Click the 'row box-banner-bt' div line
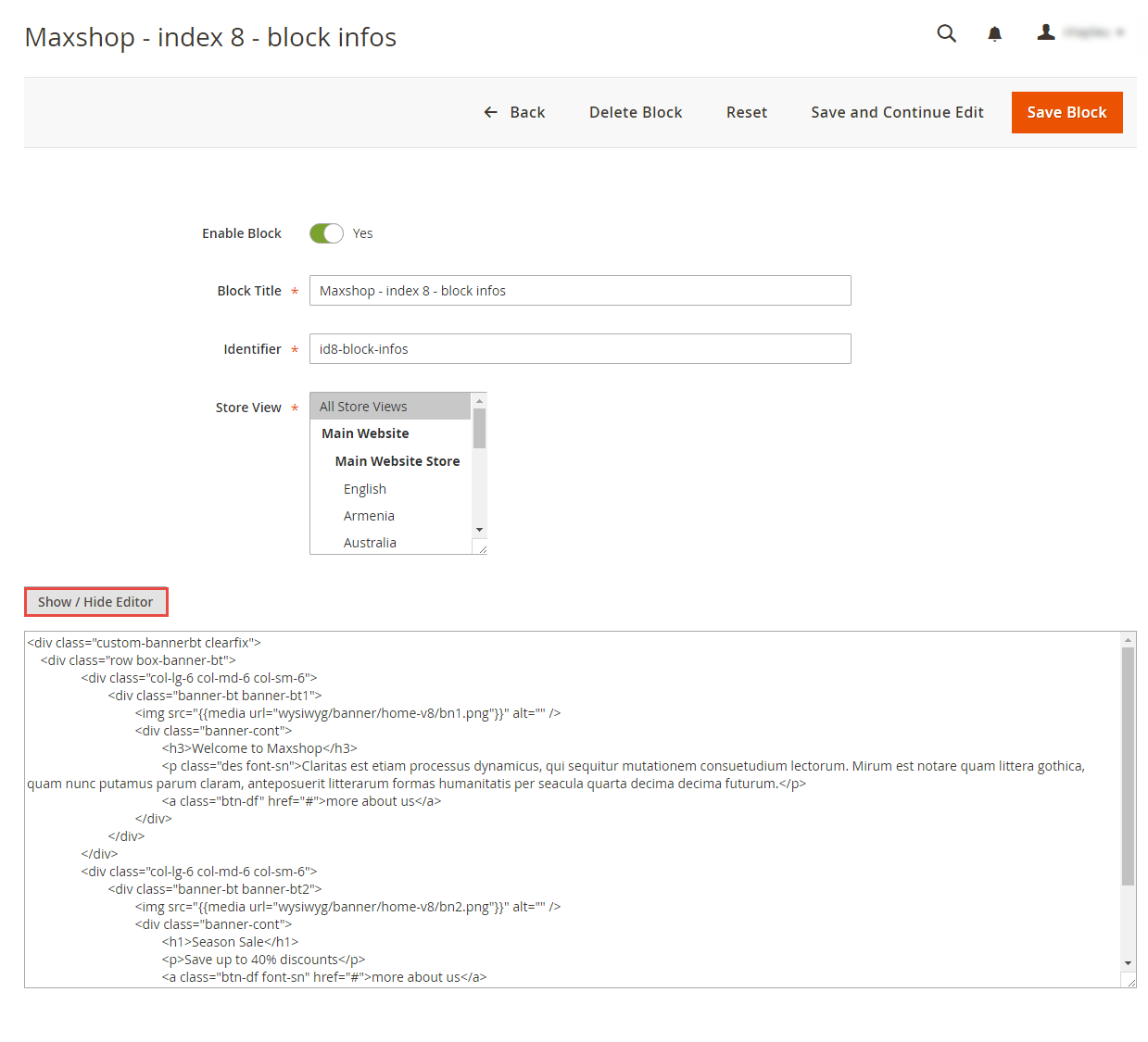1148x1042 pixels. tap(138, 660)
